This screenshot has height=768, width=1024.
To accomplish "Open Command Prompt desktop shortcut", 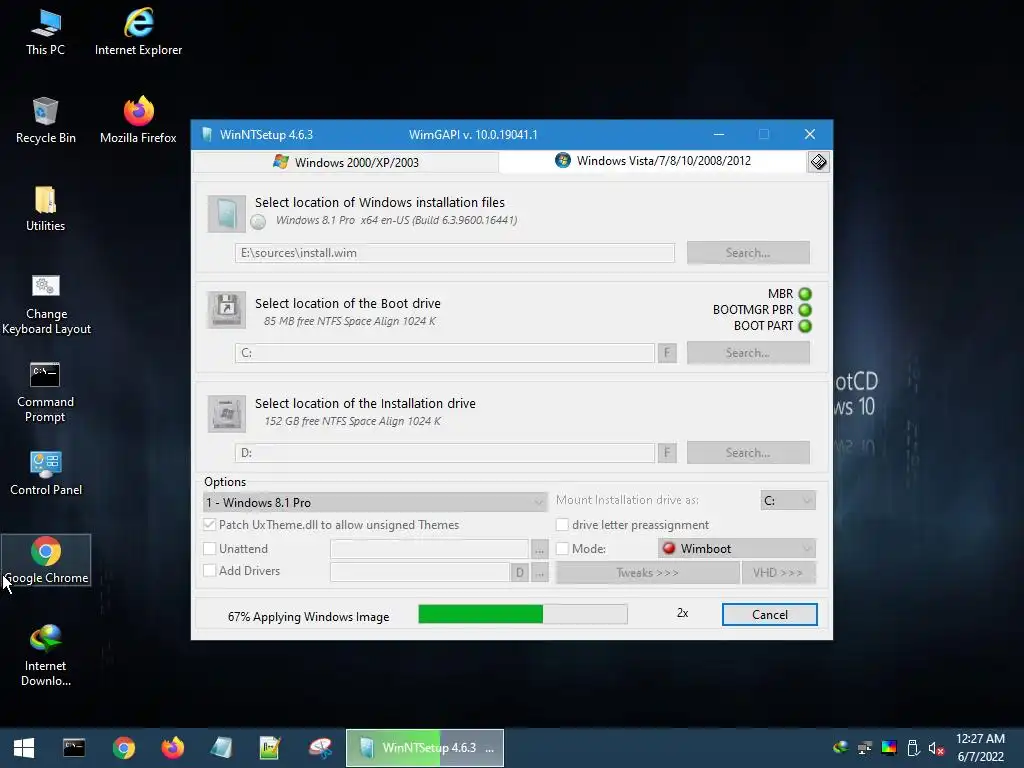I will point(45,392).
